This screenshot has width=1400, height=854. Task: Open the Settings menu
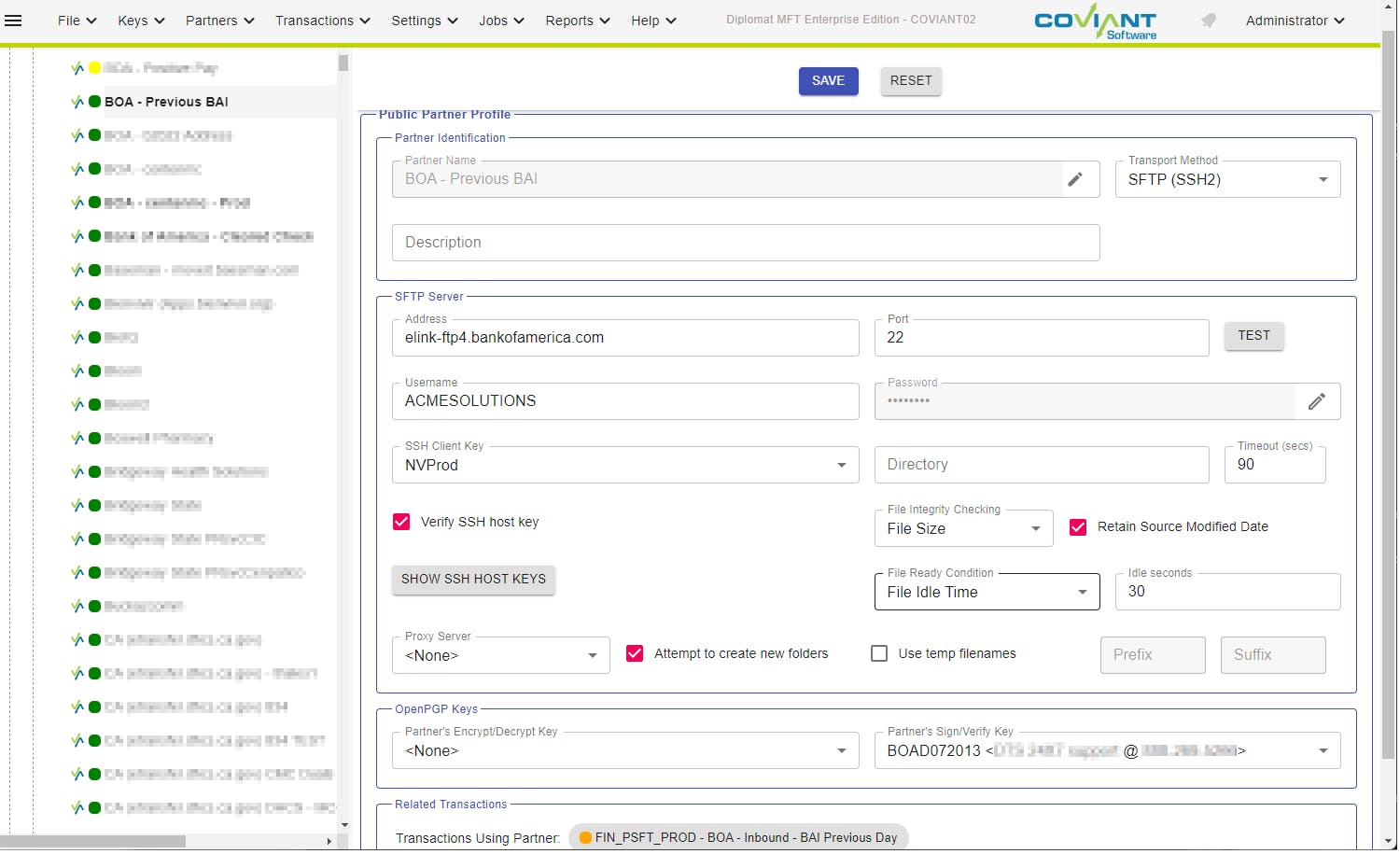[x=424, y=21]
